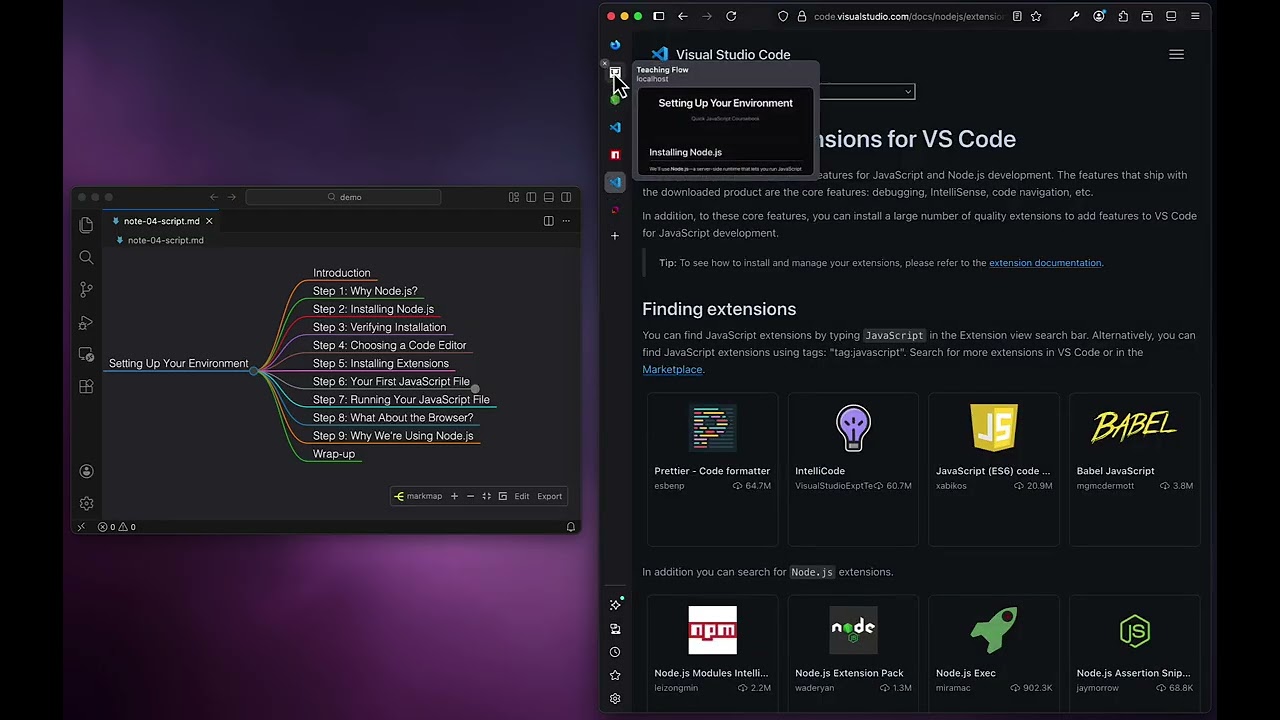Open the Manage gear in VS Code activity bar
This screenshot has width=1280, height=720.
(86, 504)
